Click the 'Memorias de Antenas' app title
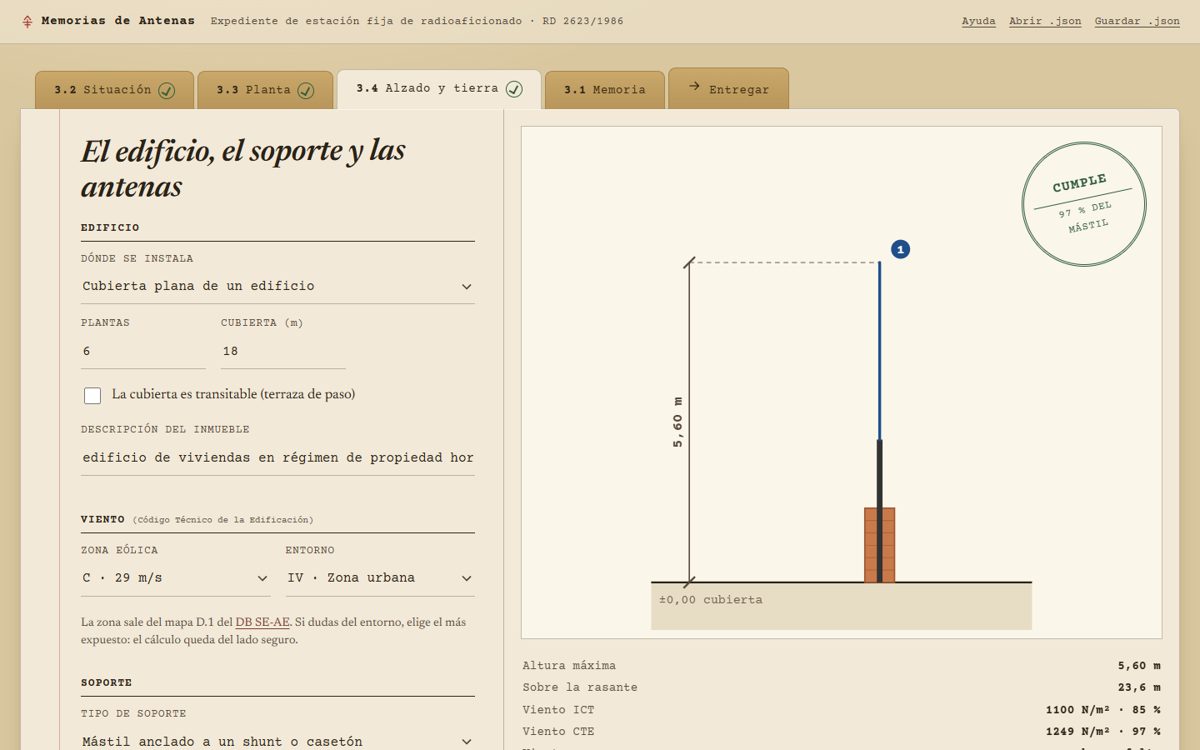The width and height of the screenshot is (1200, 750). point(118,21)
